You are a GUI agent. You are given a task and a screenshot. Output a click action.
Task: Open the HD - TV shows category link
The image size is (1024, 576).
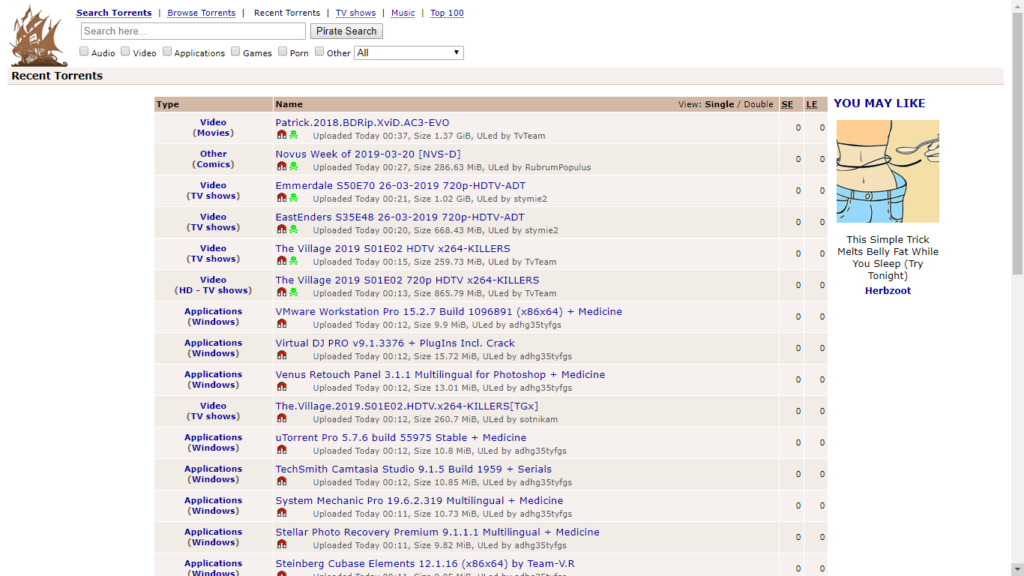tap(213, 290)
